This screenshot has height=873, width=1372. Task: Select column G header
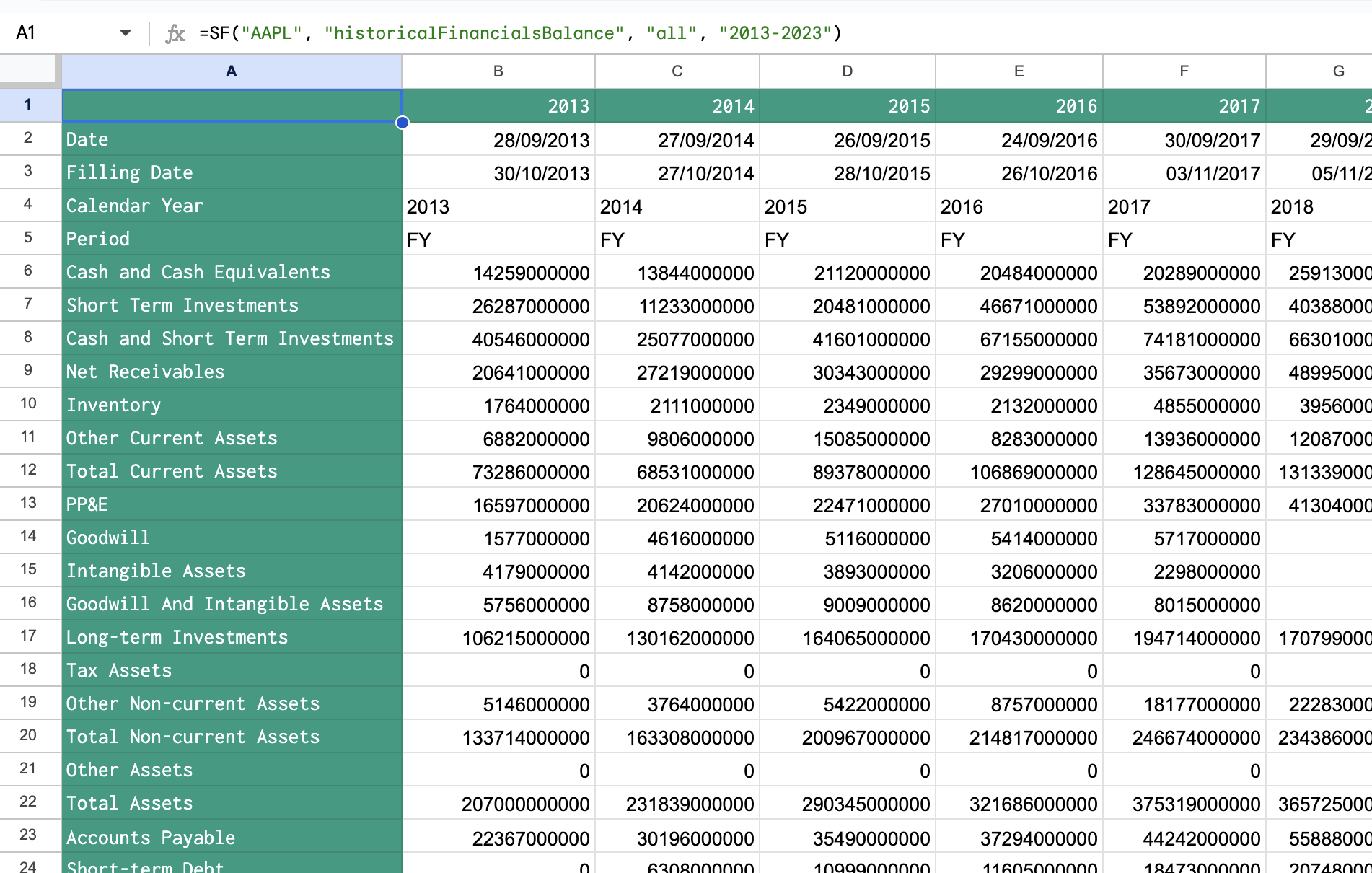pos(1338,71)
